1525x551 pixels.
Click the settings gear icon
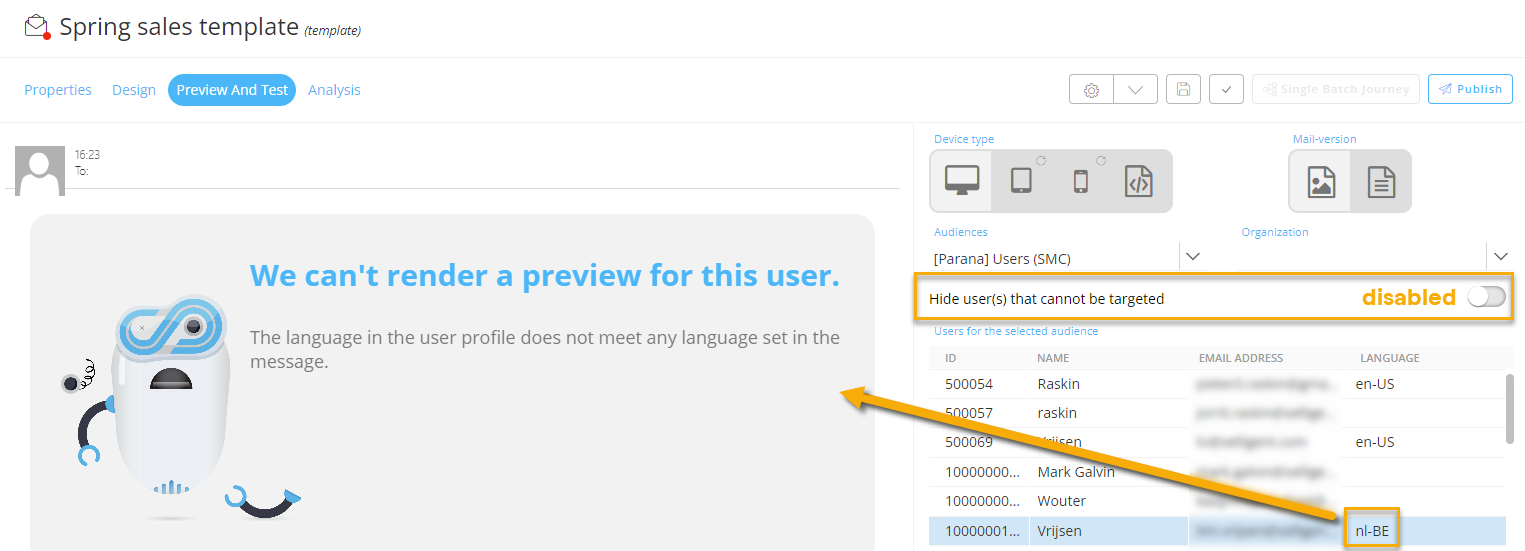pyautogui.click(x=1092, y=89)
